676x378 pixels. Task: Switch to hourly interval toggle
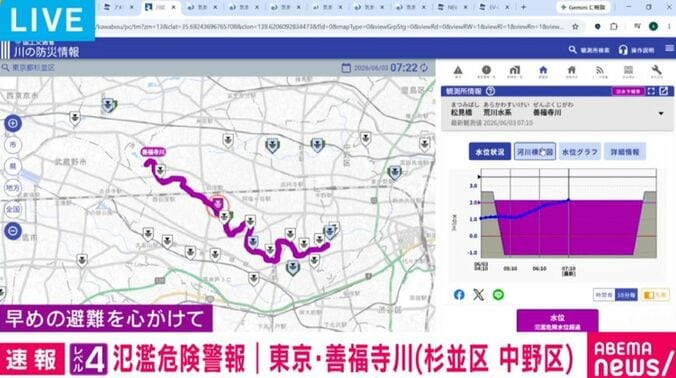point(604,295)
